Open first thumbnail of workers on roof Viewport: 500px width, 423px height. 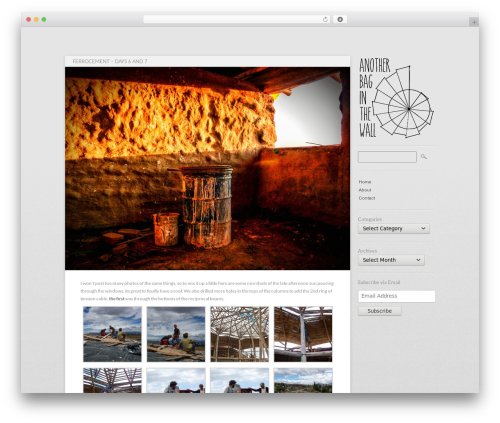pyautogui.click(x=112, y=334)
